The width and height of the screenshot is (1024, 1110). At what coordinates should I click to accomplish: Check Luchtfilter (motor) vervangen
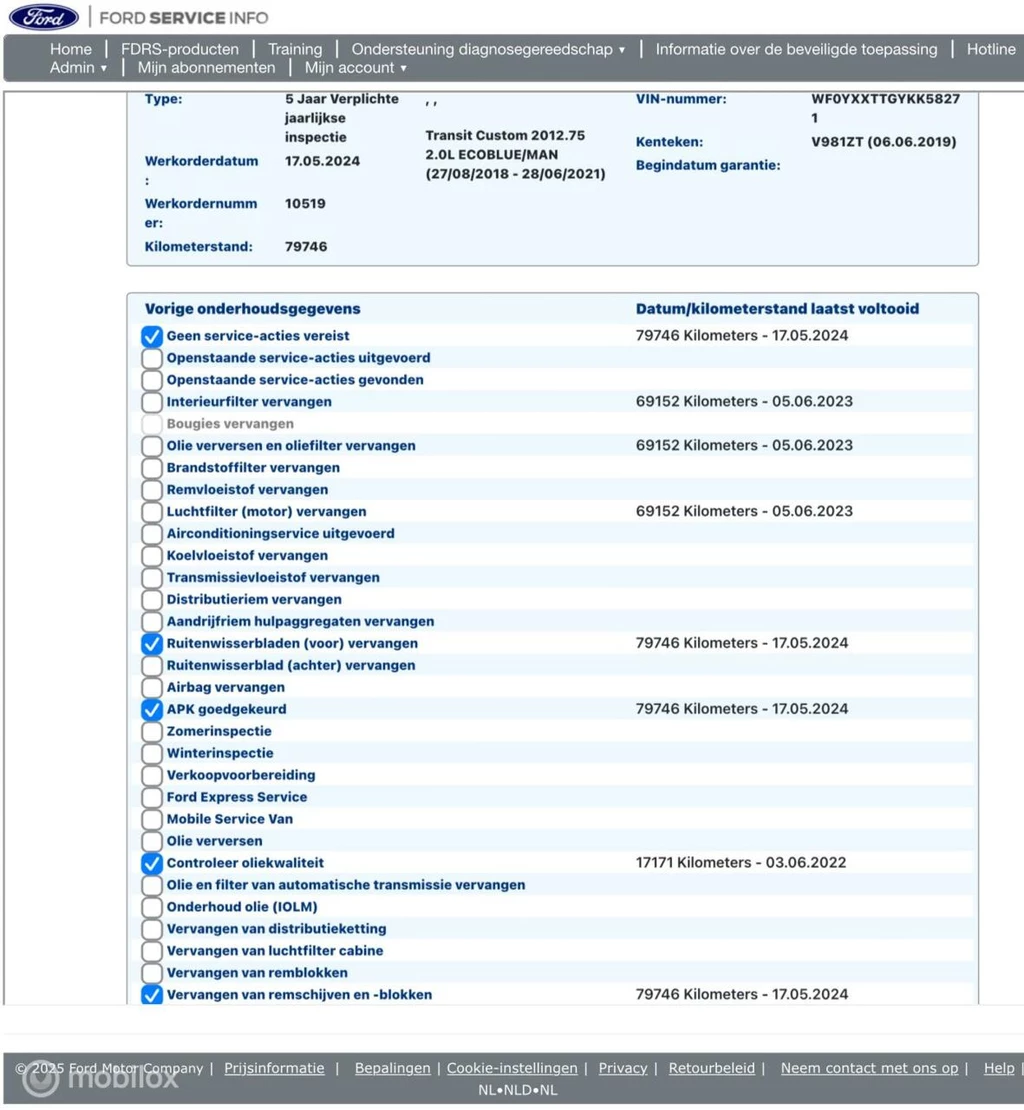pyautogui.click(x=151, y=512)
